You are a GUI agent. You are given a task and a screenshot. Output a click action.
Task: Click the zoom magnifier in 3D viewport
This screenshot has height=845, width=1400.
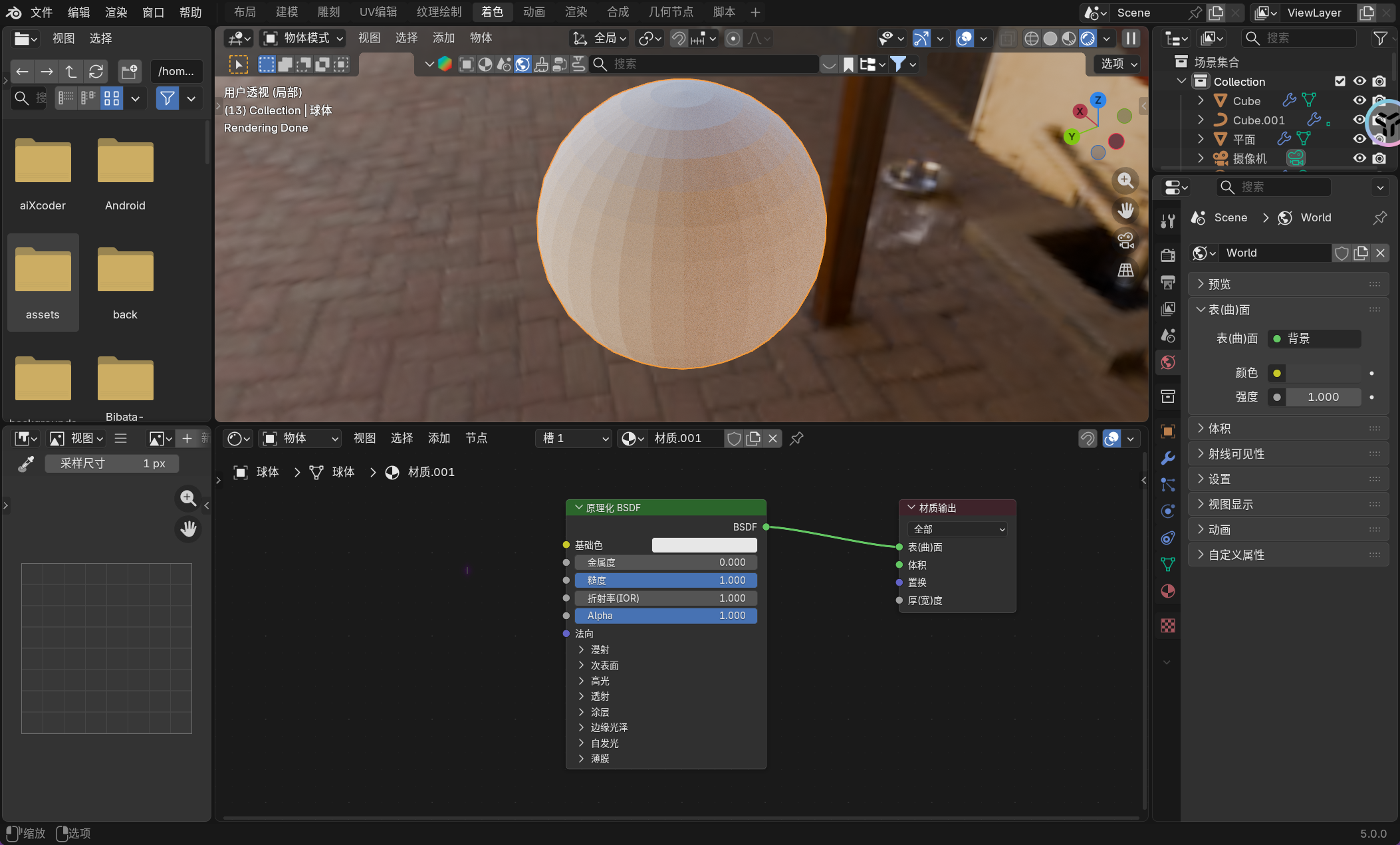coord(1125,180)
